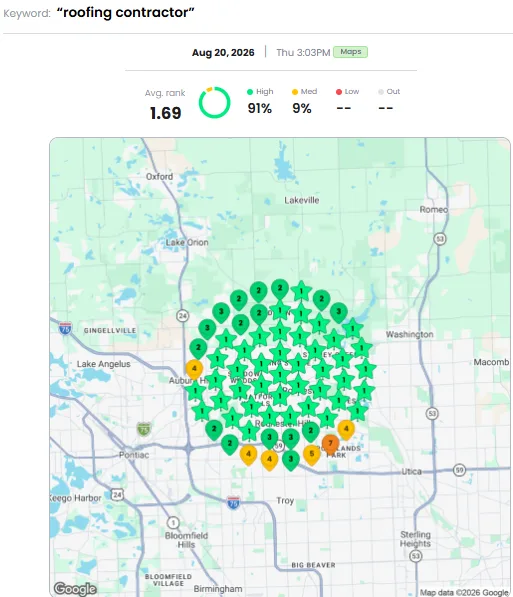Click the yellow Med legend dot
The image size is (513, 597).
click(x=295, y=92)
